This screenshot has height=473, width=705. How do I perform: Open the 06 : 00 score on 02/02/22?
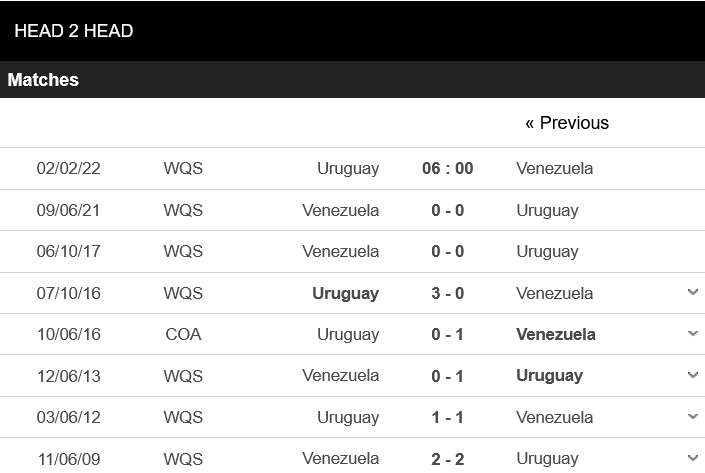pyautogui.click(x=447, y=168)
